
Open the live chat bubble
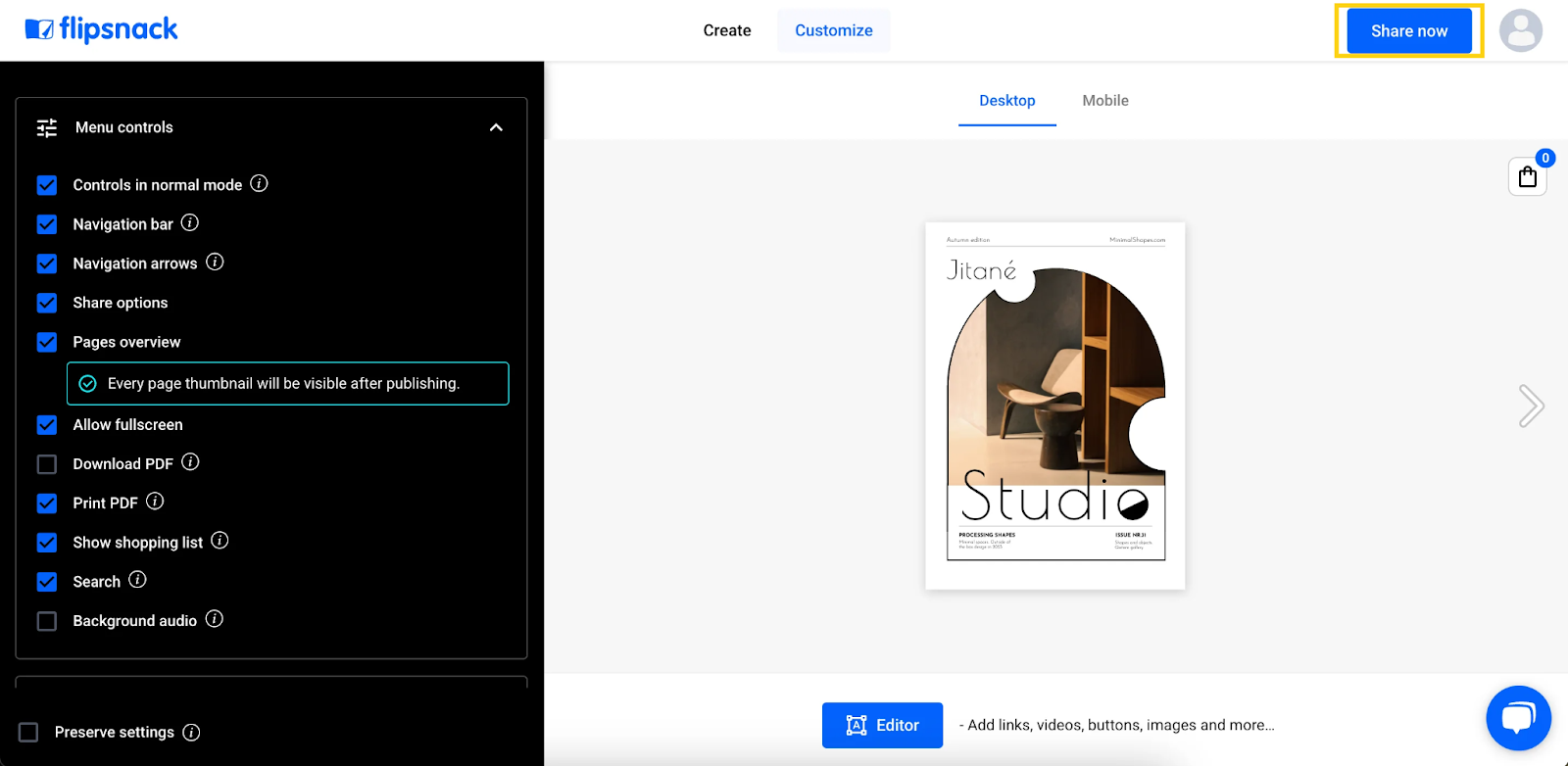[x=1518, y=718]
